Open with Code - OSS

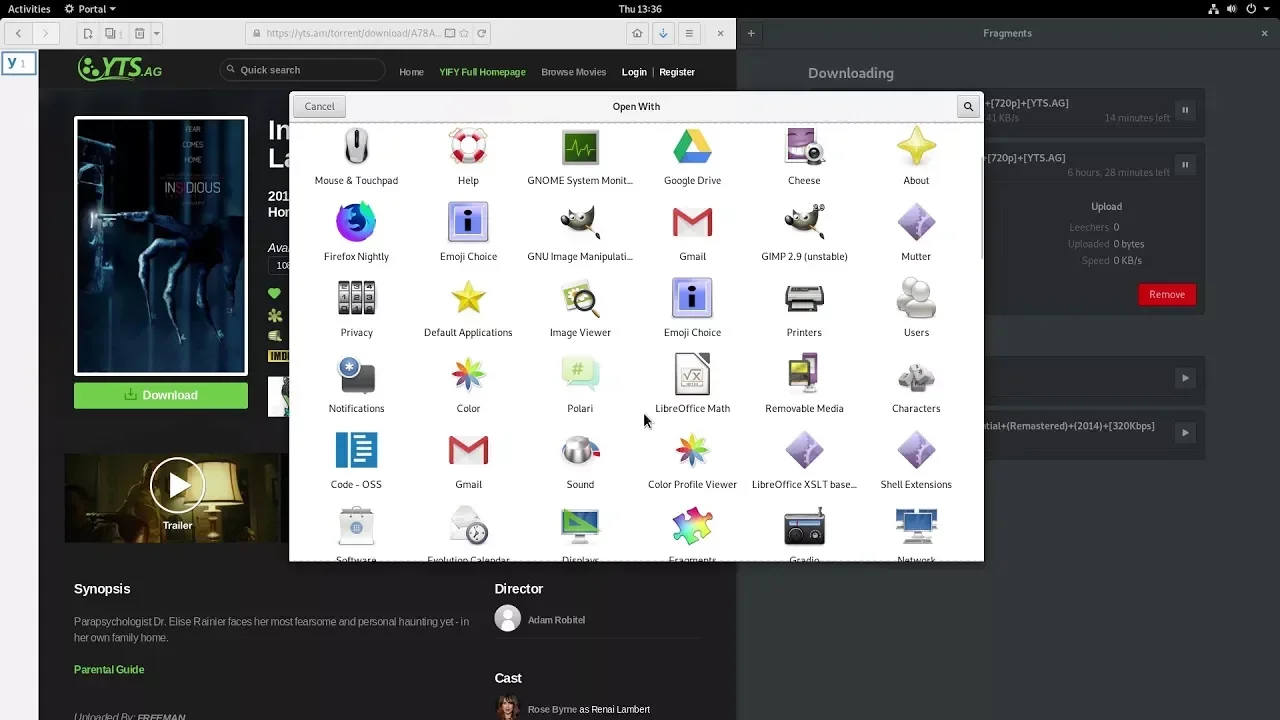point(356,452)
